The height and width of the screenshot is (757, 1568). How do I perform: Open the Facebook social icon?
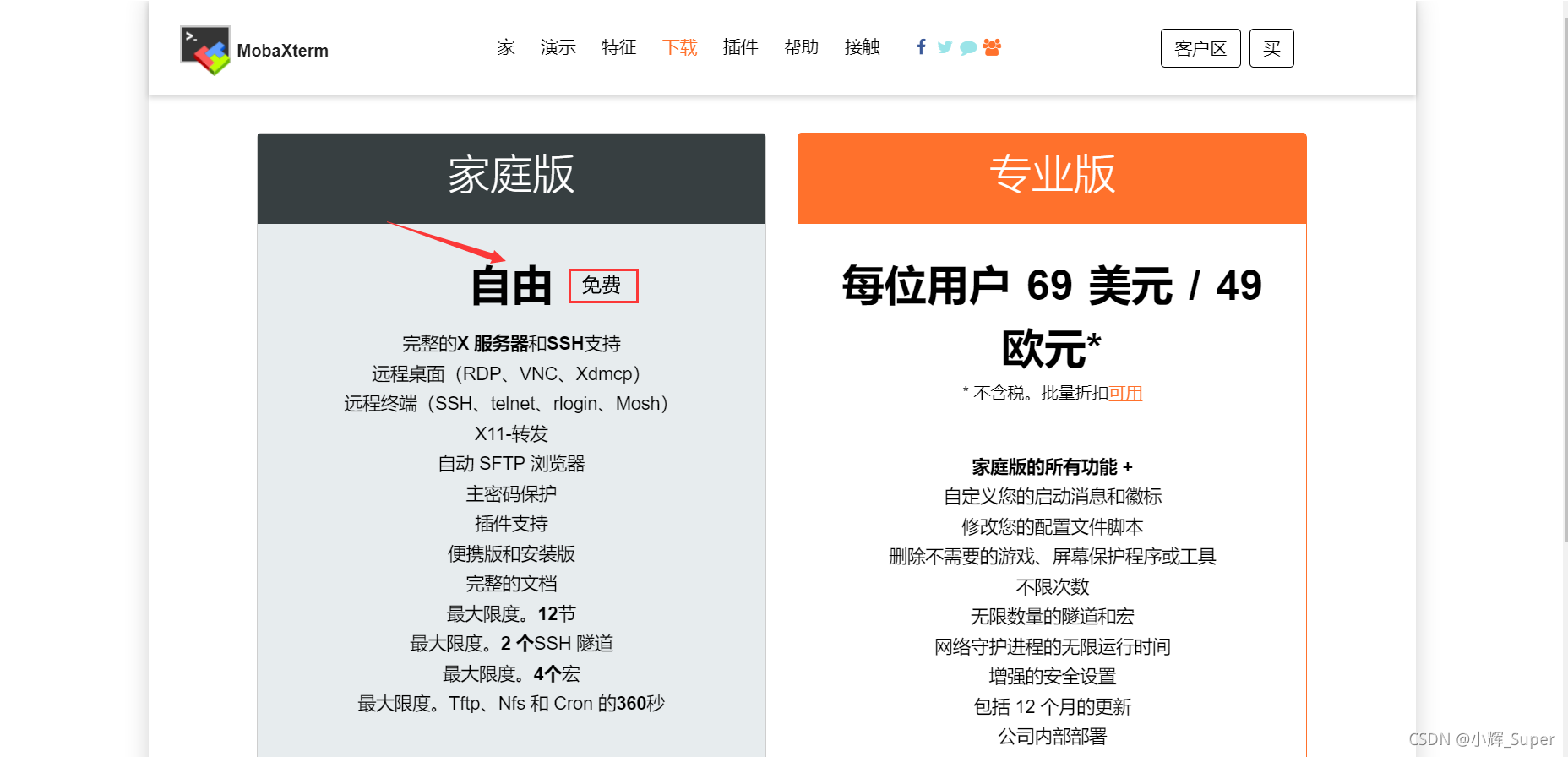(921, 47)
